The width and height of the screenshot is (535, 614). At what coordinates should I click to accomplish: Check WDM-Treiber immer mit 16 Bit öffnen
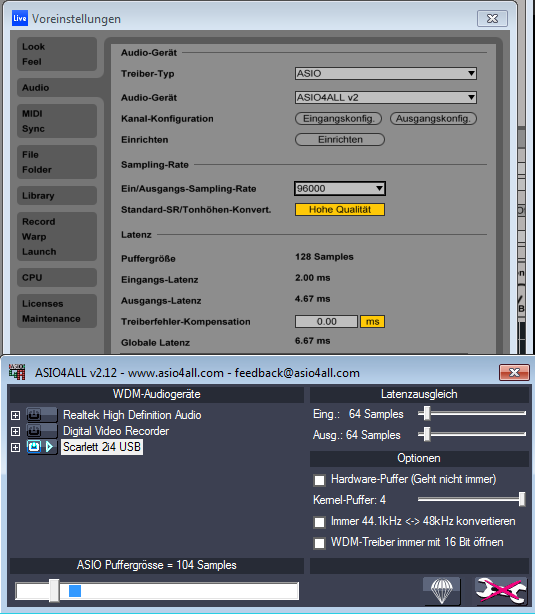(319, 543)
